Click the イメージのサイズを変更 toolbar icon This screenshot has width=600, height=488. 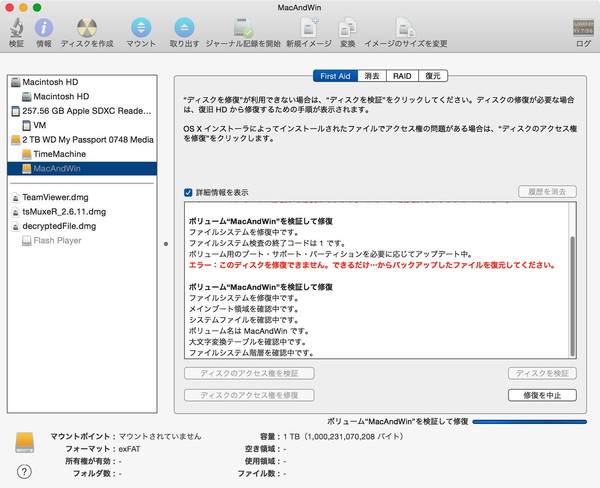pos(405,28)
